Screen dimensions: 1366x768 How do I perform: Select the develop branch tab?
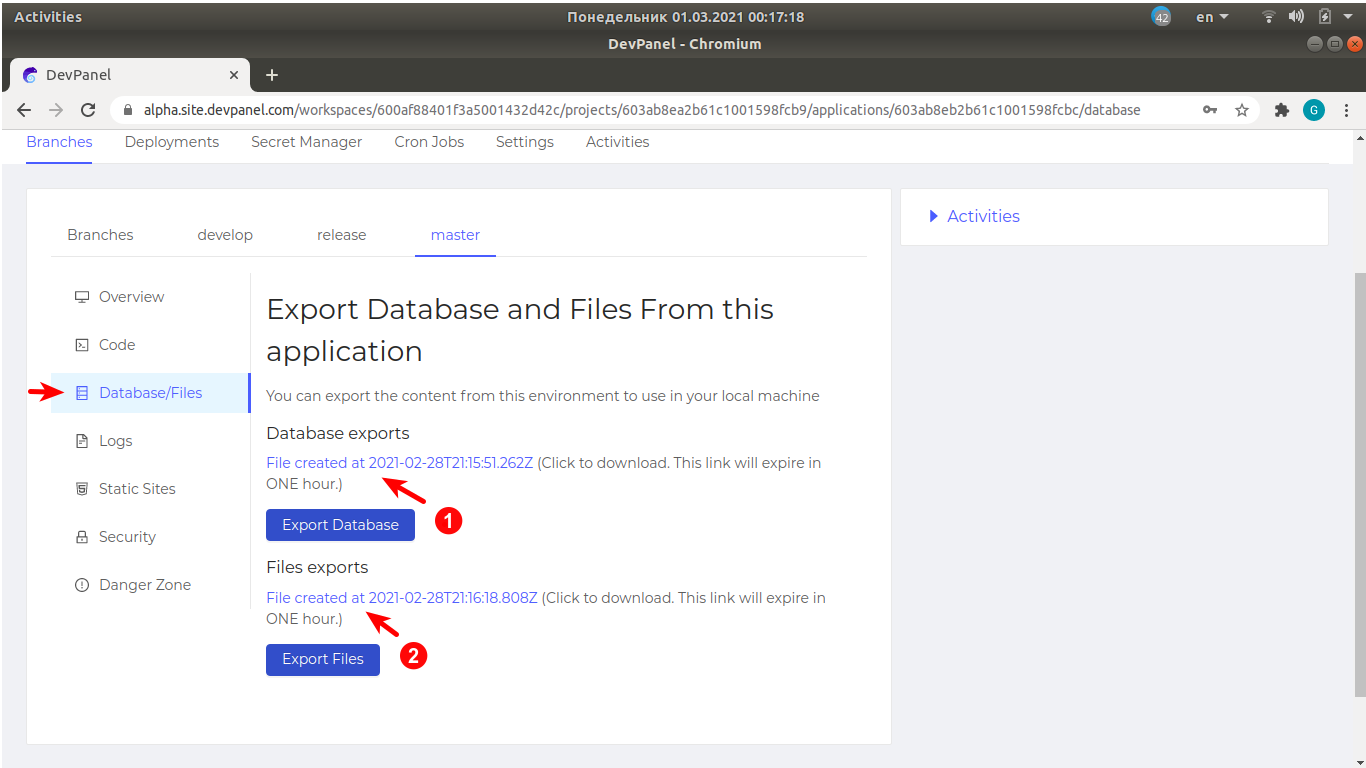224,234
